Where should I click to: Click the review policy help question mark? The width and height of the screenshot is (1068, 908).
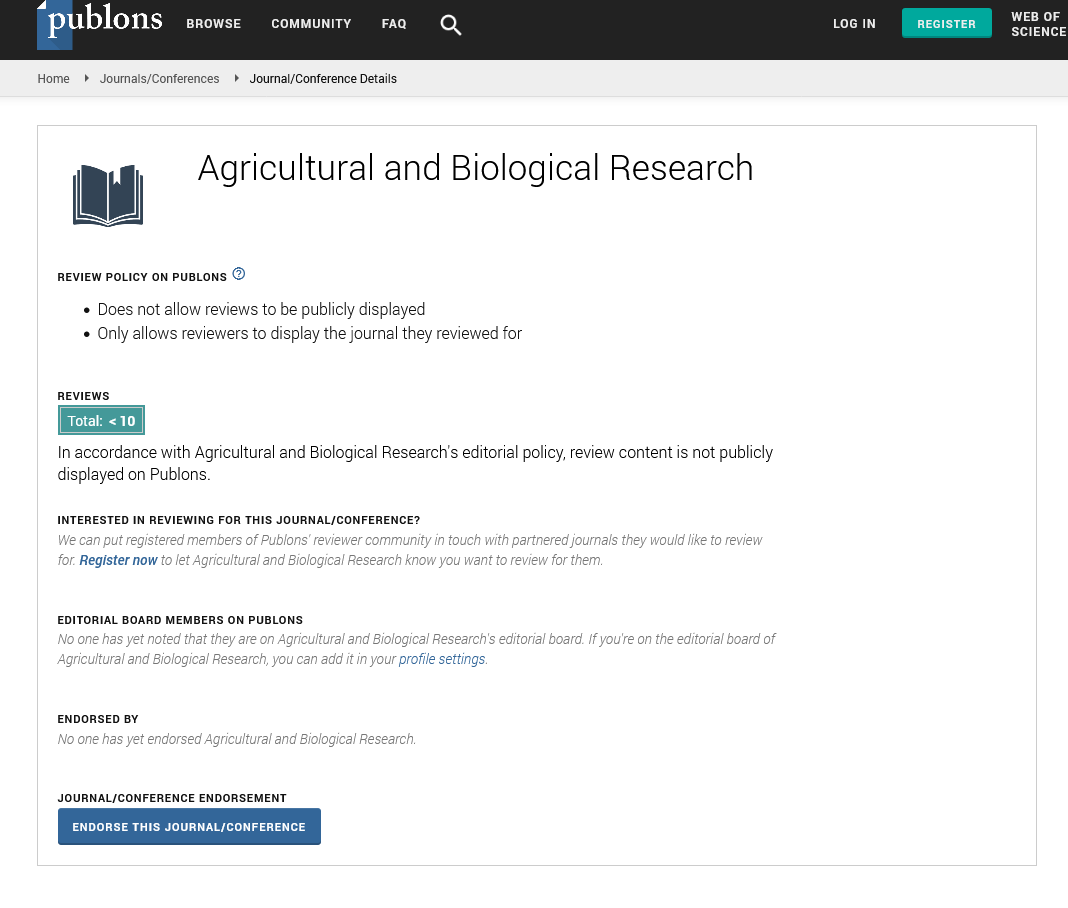click(x=239, y=274)
